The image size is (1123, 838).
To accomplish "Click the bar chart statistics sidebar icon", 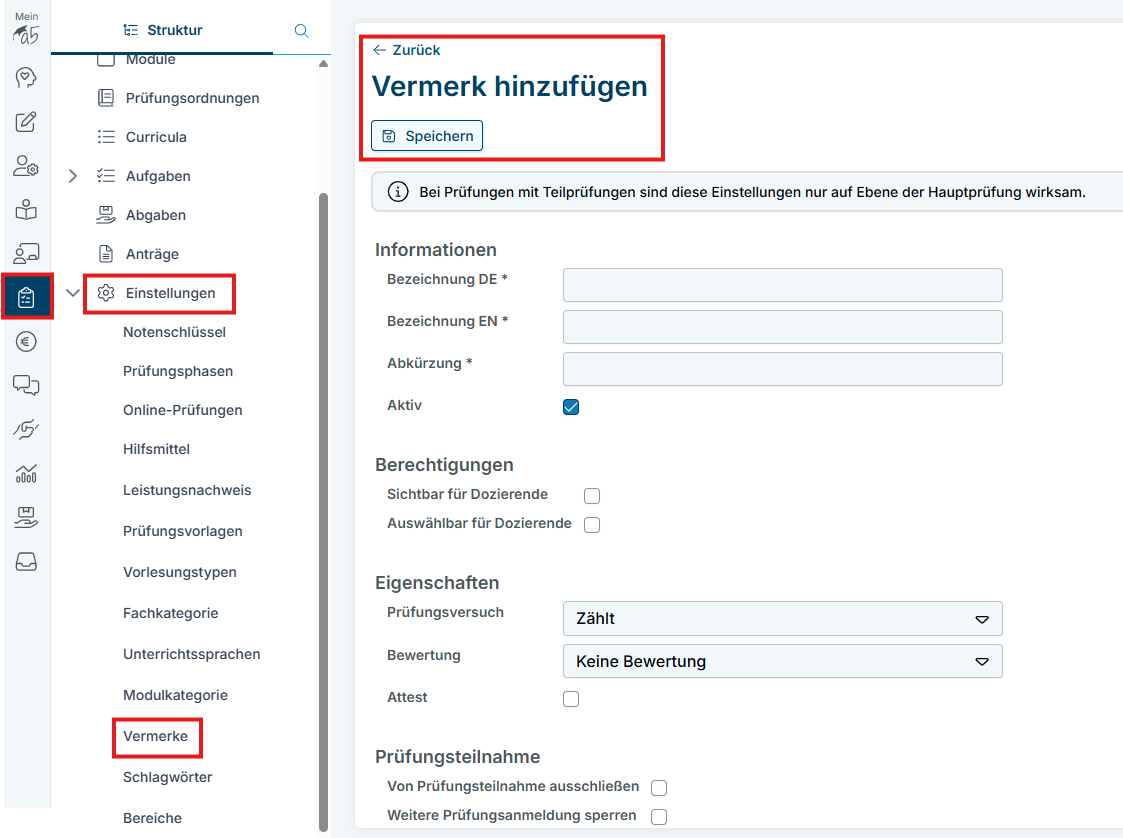I will pyautogui.click(x=26, y=473).
